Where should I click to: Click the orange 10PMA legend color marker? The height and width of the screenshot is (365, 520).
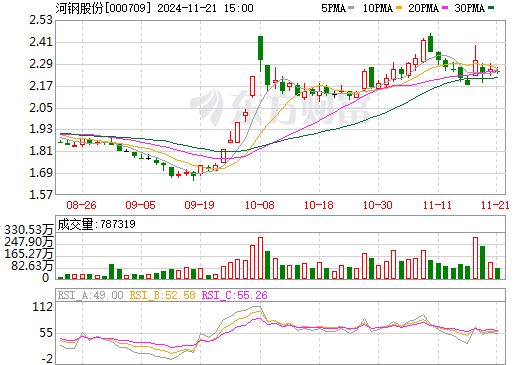click(399, 8)
